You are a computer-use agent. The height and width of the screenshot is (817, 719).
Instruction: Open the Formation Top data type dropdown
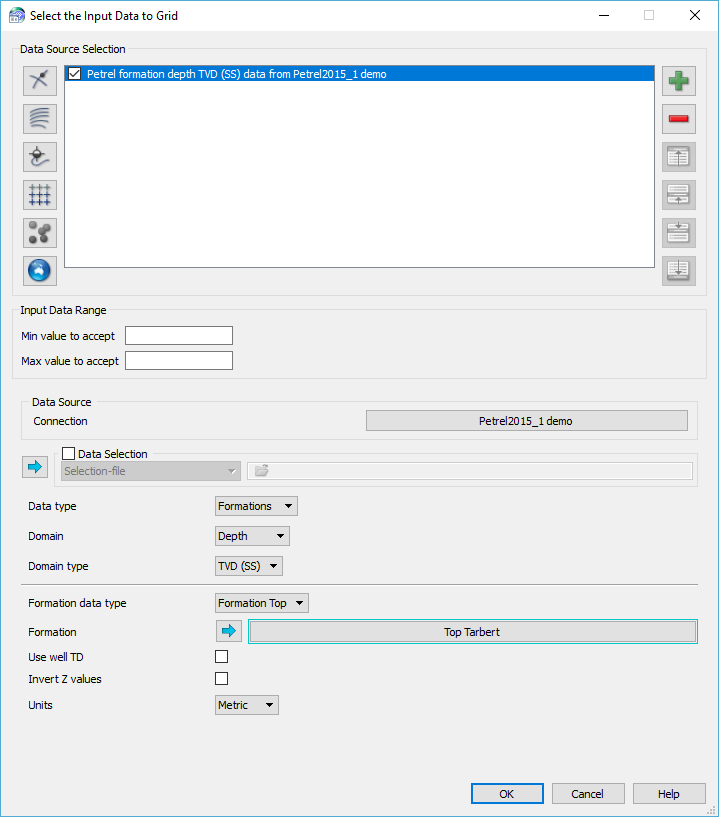[262, 603]
